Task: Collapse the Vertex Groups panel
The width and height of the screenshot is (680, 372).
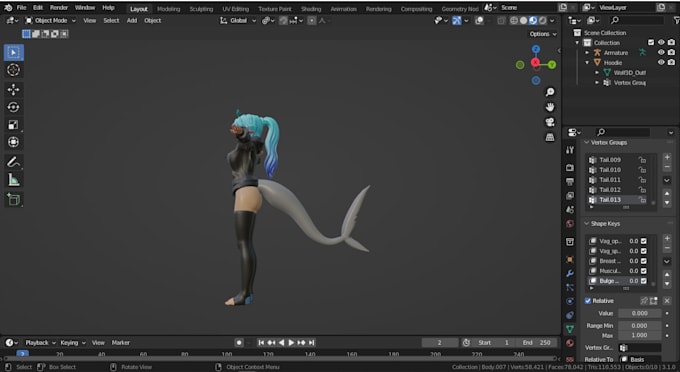Action: pyautogui.click(x=587, y=143)
